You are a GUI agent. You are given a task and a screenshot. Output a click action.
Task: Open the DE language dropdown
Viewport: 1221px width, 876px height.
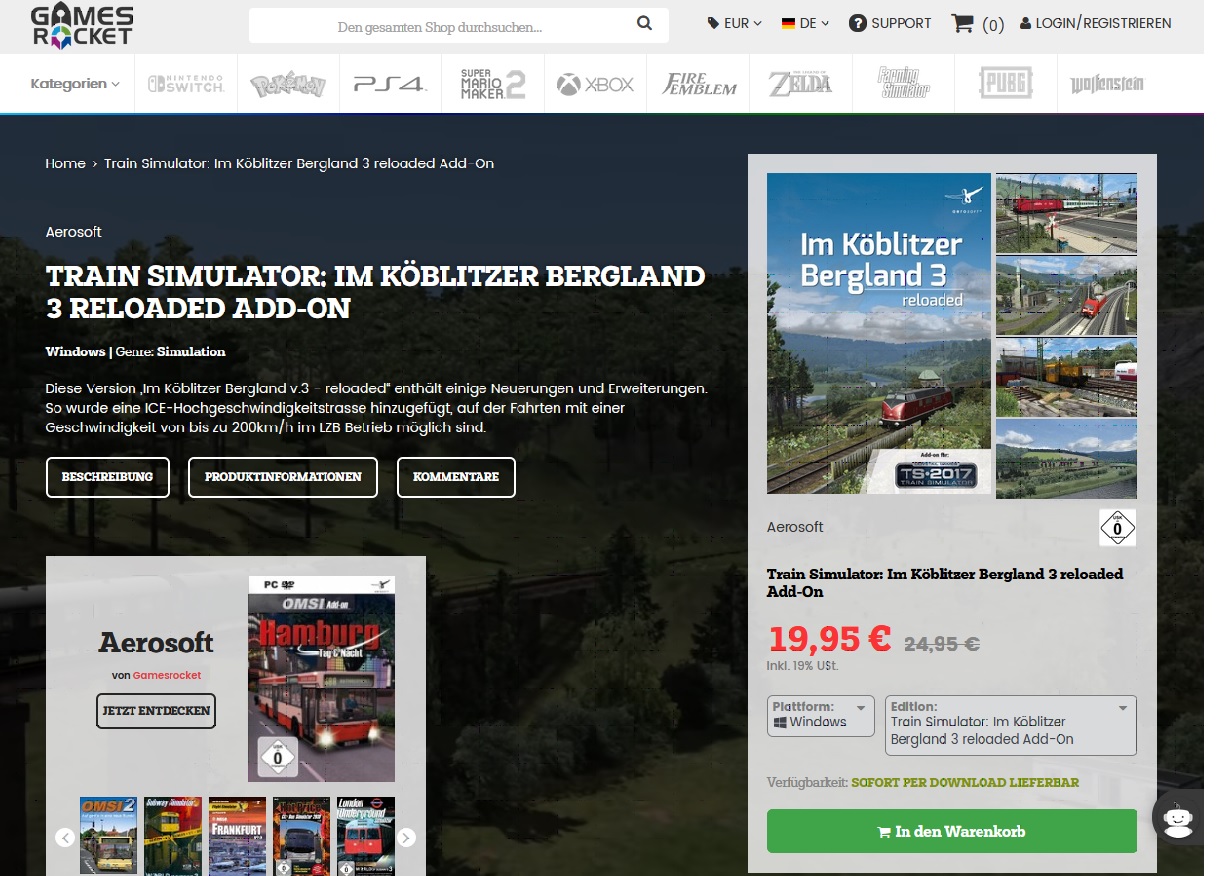(805, 23)
